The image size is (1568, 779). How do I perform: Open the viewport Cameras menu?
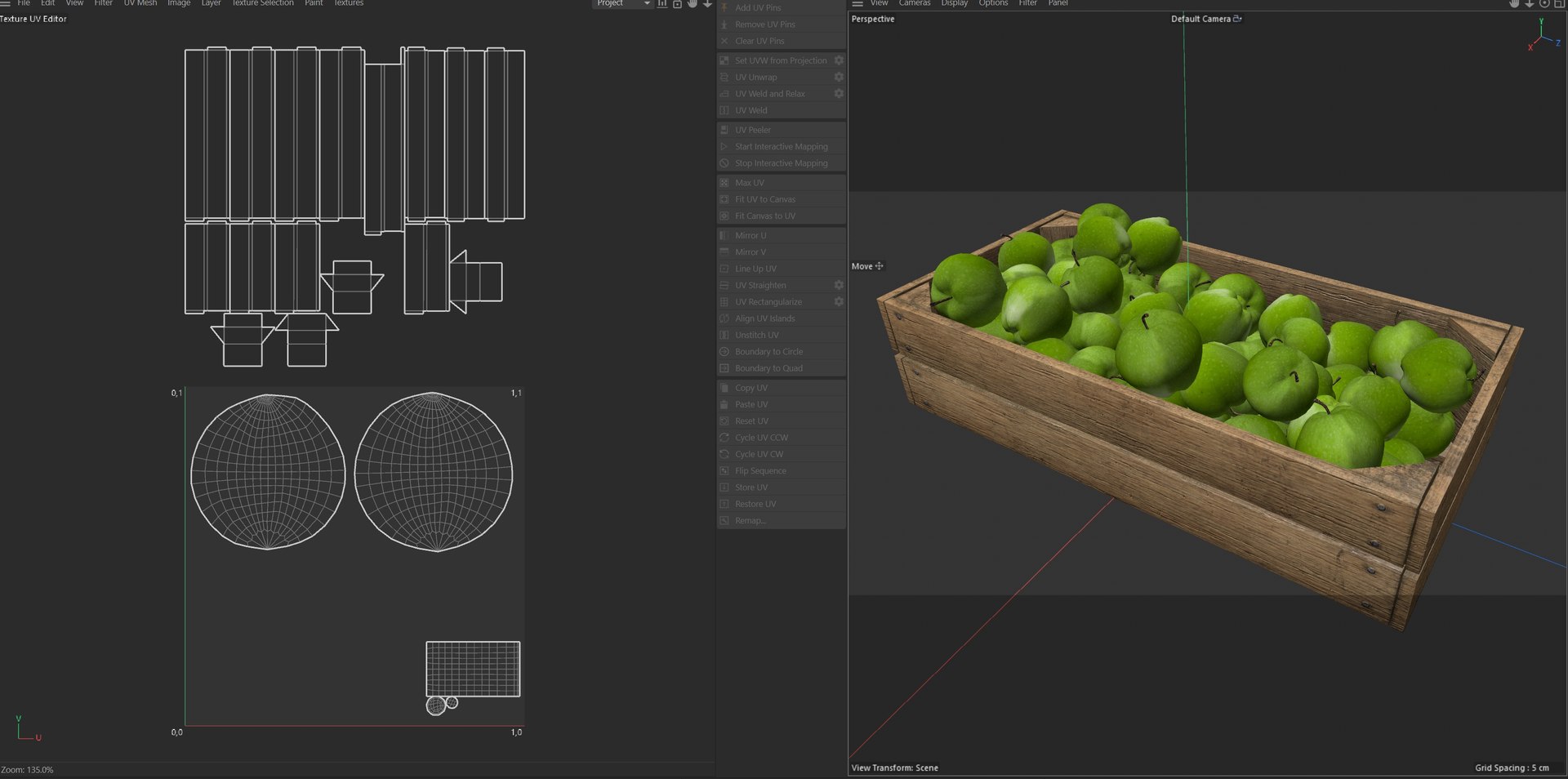pyautogui.click(x=915, y=3)
